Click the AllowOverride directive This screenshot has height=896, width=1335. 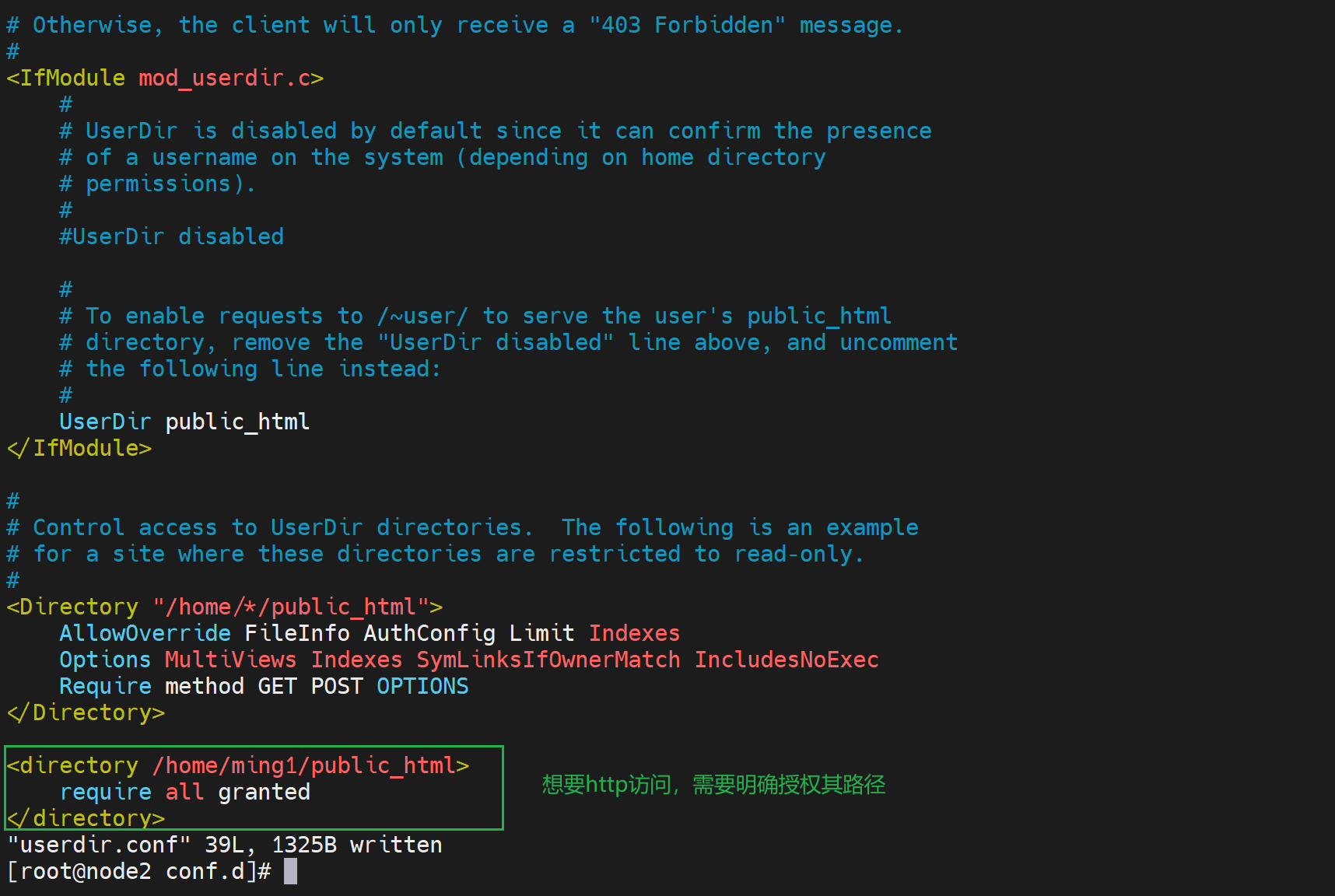click(x=145, y=633)
